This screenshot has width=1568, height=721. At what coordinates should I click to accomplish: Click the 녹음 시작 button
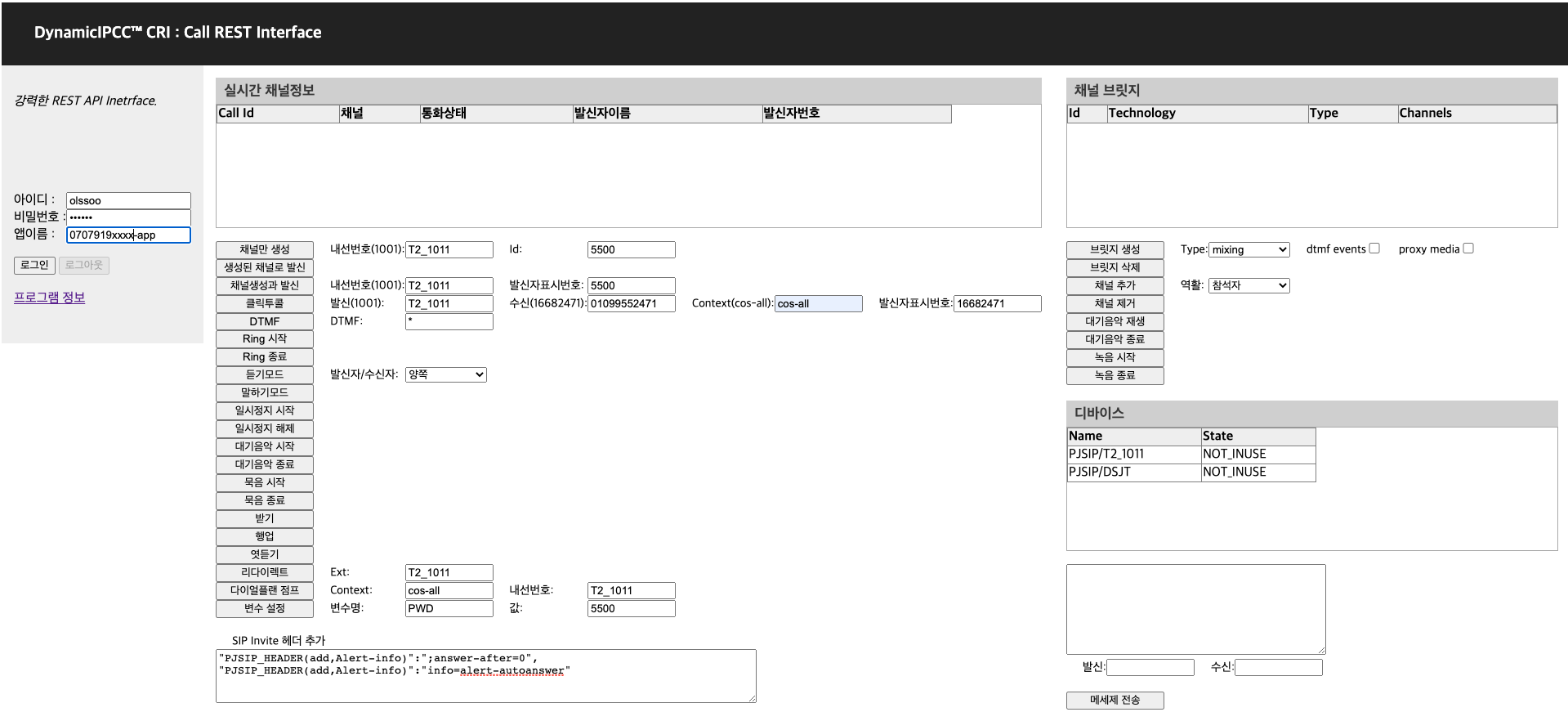tap(1115, 357)
